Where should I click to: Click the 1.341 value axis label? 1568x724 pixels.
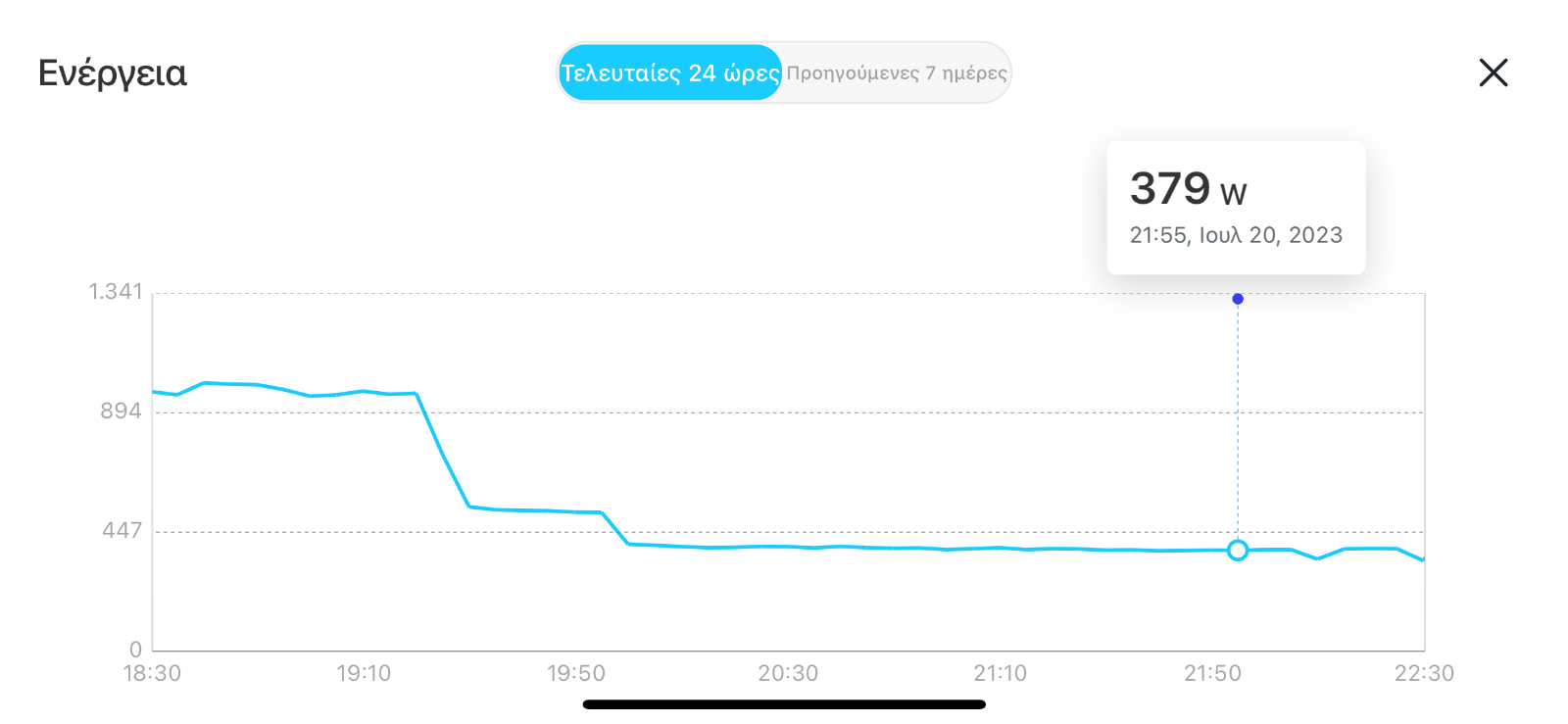116,292
